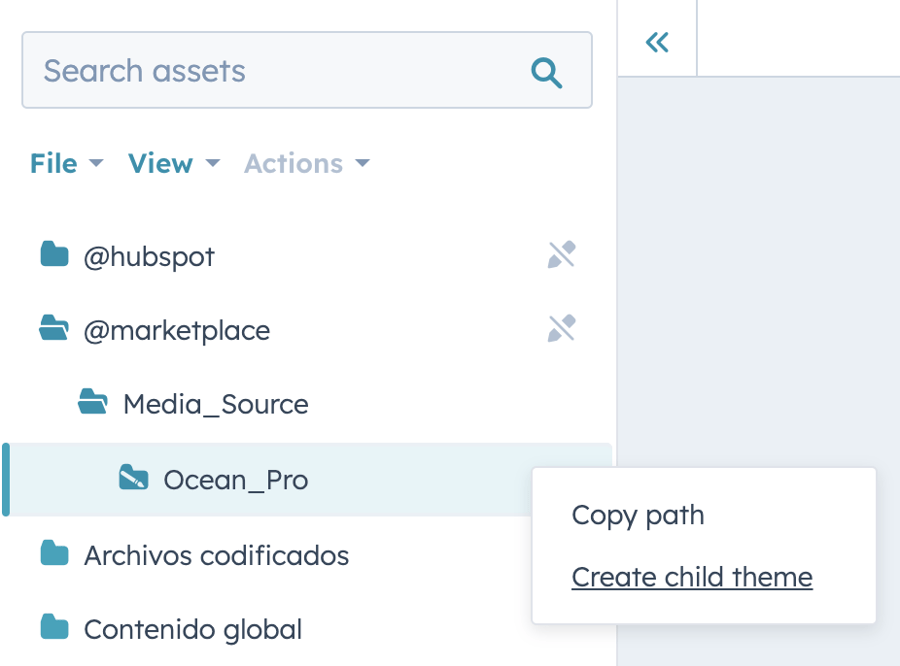Click the search magnifier icon

tap(546, 70)
